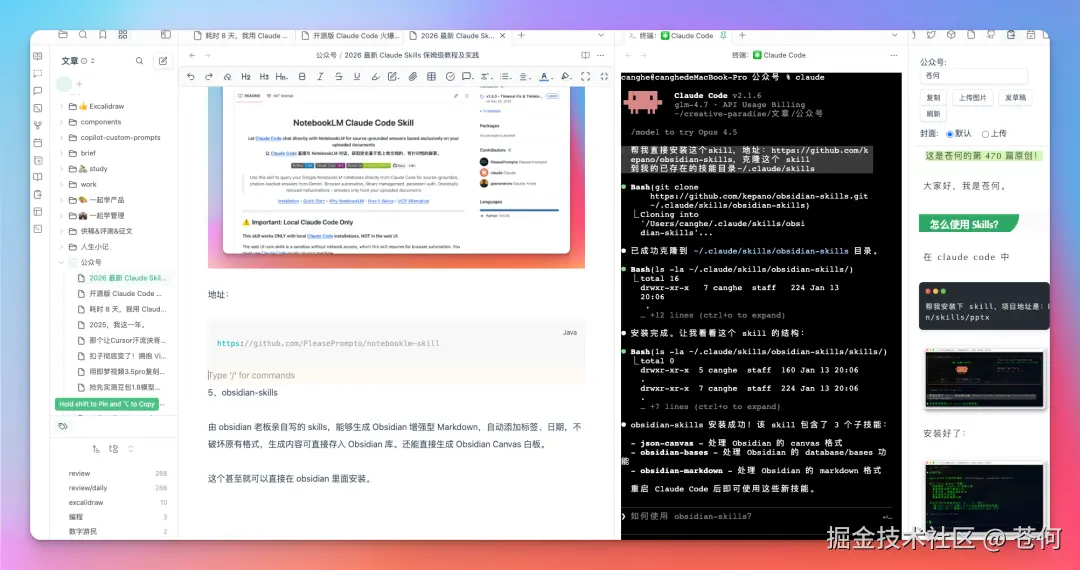The image size is (1080, 570).
Task: Toggle underline formatting
Action: click(357, 76)
